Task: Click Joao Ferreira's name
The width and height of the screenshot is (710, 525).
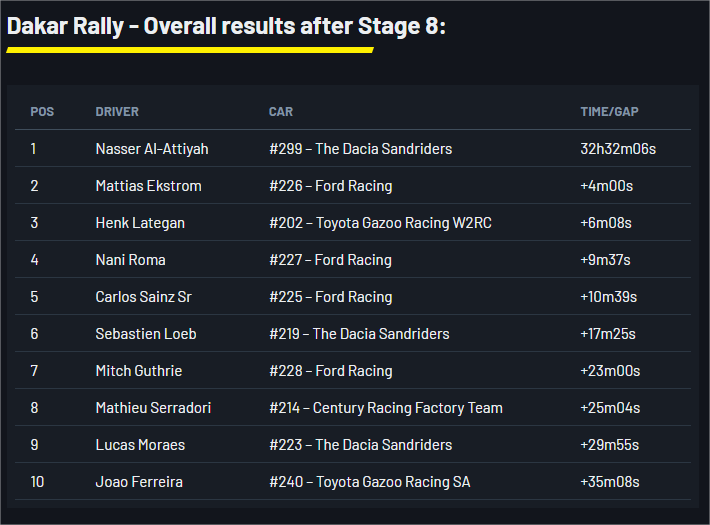Action: [x=138, y=482]
